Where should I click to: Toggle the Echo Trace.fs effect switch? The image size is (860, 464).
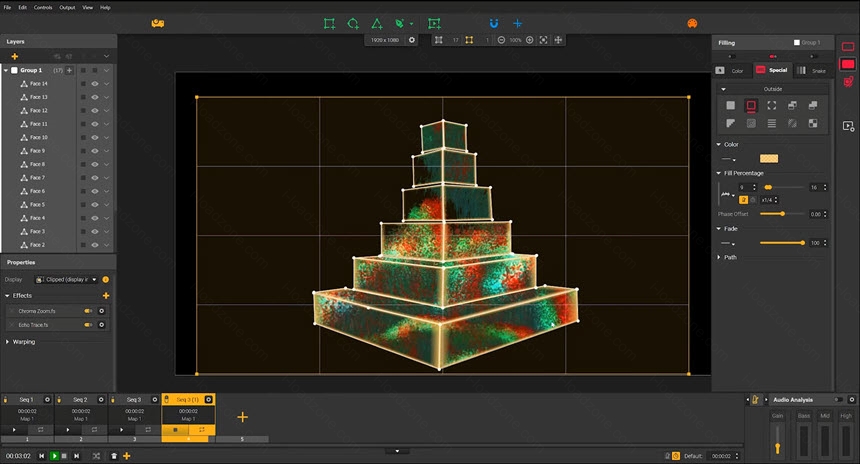pyautogui.click(x=88, y=325)
